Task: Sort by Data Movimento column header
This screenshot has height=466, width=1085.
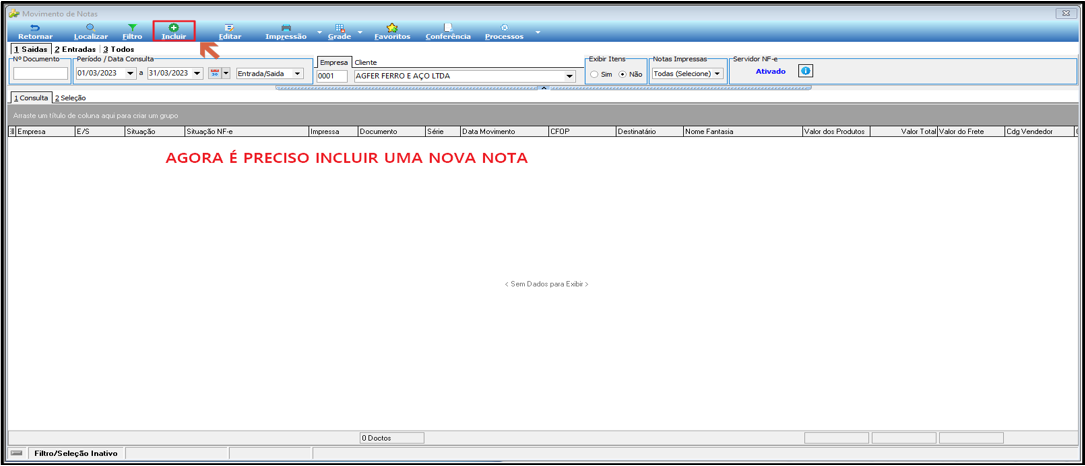Action: tap(504, 131)
